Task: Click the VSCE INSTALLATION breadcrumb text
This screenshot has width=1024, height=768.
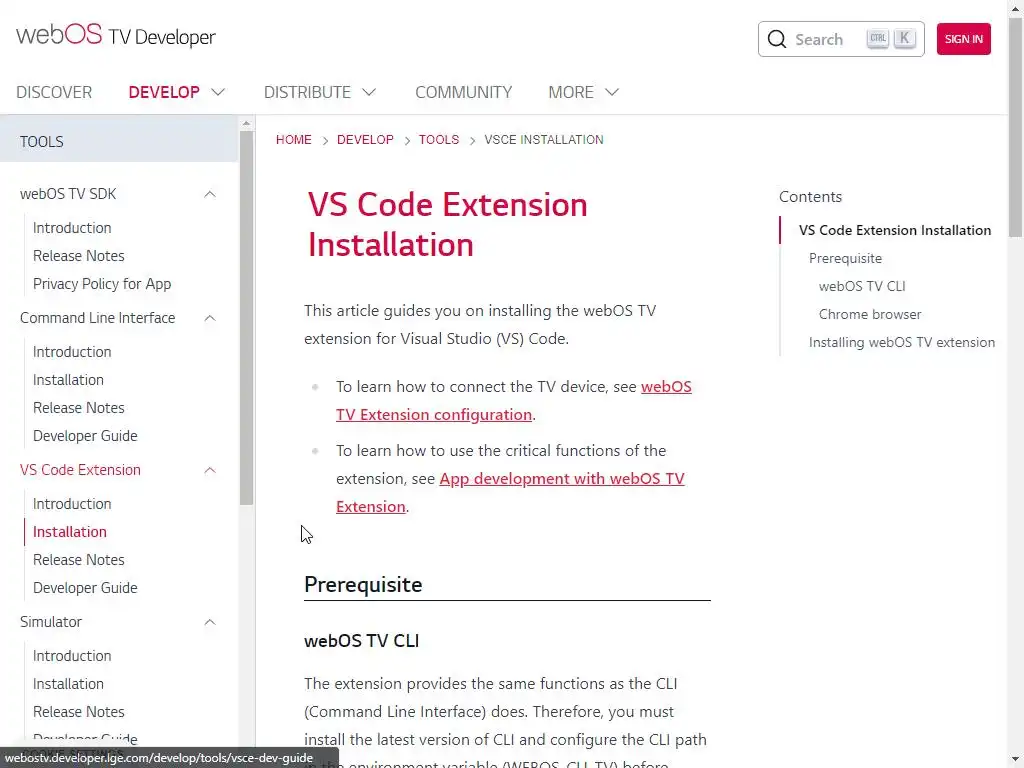Action: tap(543, 140)
